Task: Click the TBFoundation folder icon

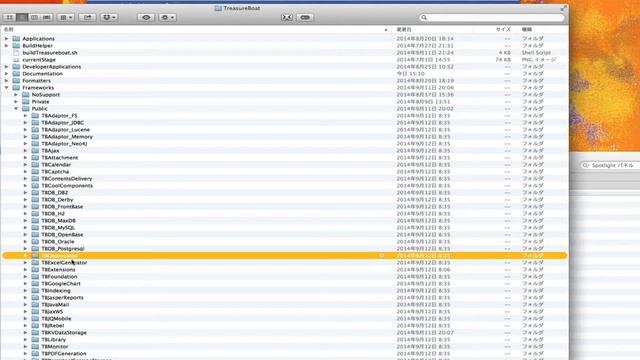Action: 35,277
